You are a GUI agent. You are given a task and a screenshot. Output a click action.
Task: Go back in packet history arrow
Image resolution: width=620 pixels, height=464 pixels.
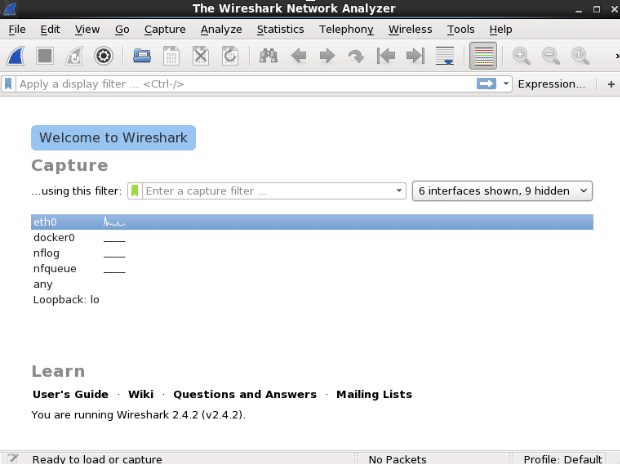tap(298, 56)
